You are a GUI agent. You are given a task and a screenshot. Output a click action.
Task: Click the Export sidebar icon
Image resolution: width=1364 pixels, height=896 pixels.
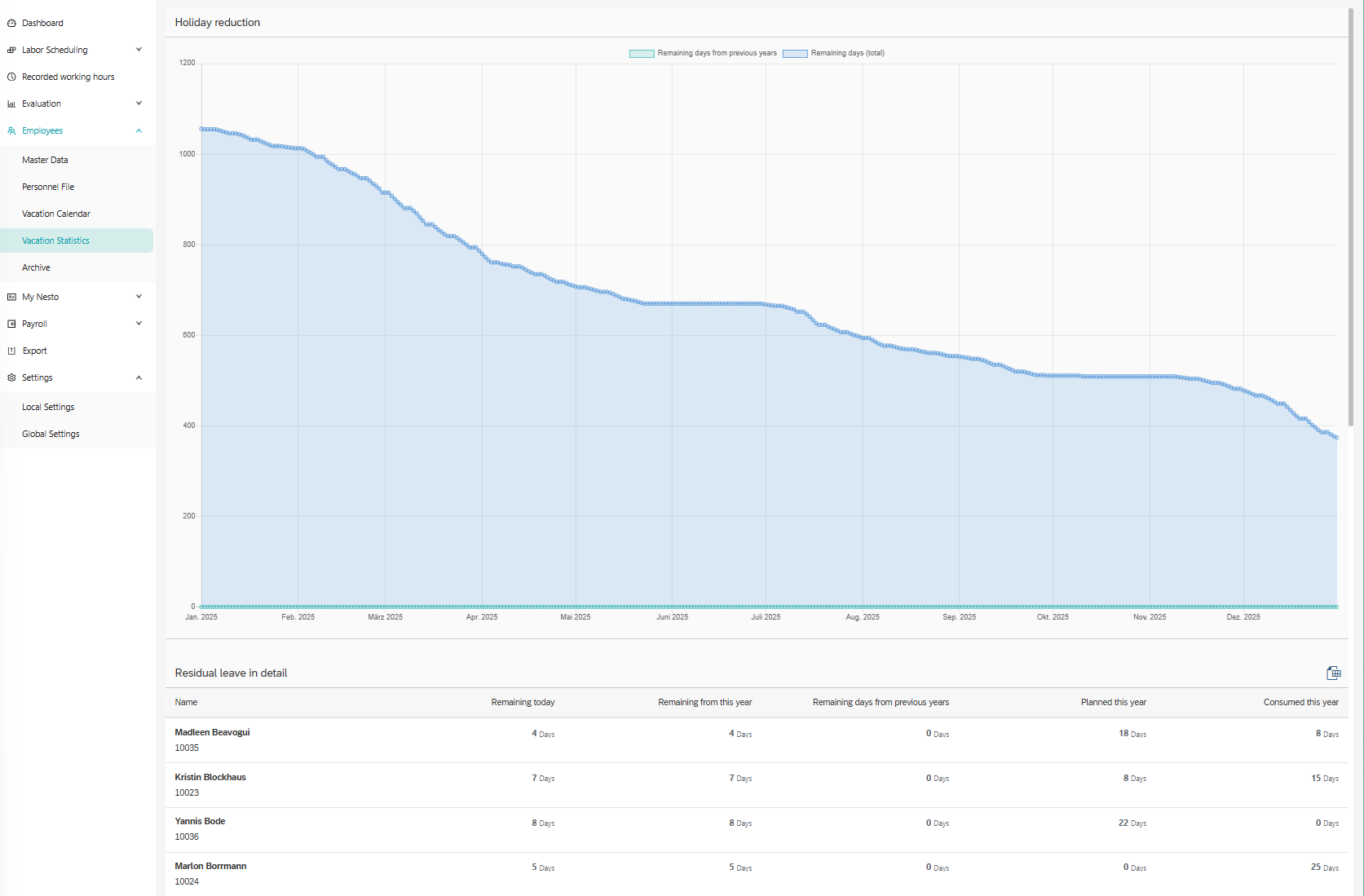[11, 351]
